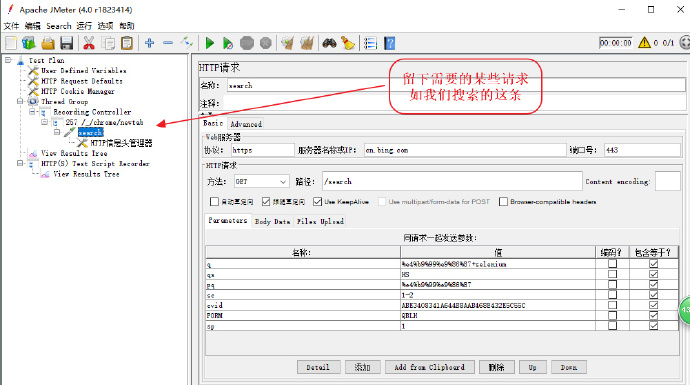Click the Copy icon in toolbar
The width and height of the screenshot is (690, 385).
pyautogui.click(x=108, y=43)
